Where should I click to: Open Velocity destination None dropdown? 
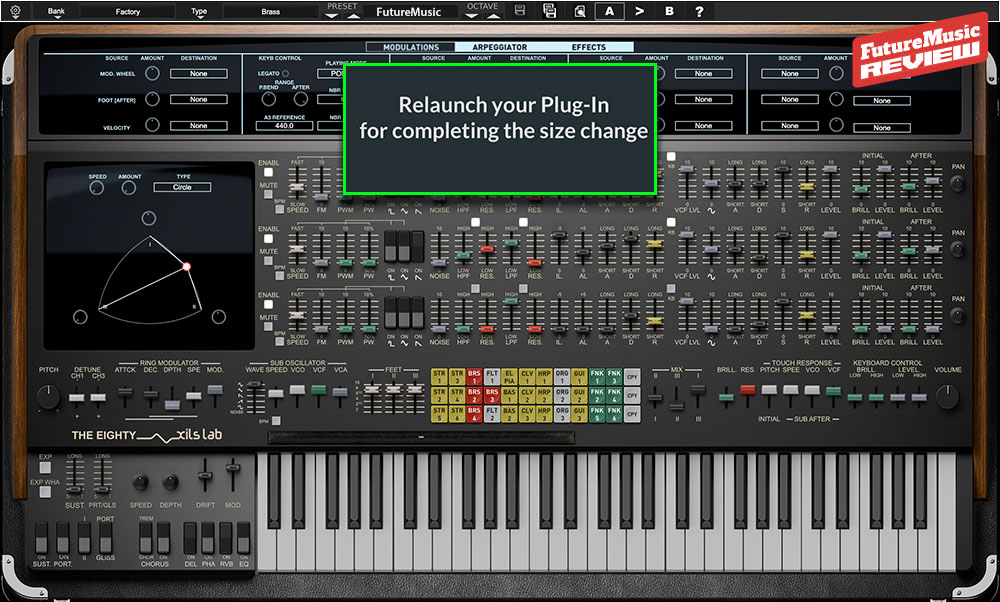198,126
